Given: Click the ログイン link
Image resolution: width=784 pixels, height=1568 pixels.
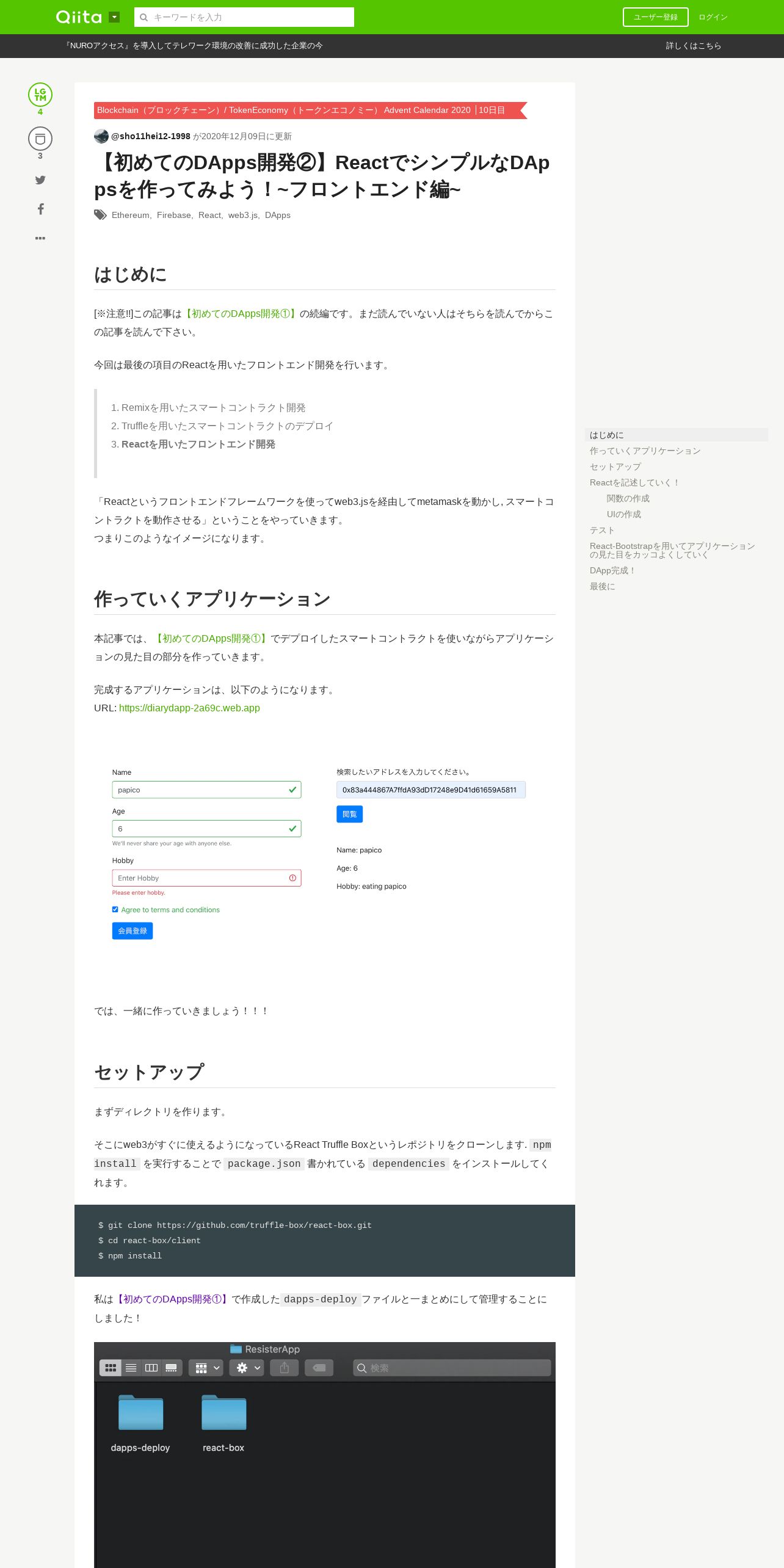Looking at the screenshot, I should click(x=713, y=17).
